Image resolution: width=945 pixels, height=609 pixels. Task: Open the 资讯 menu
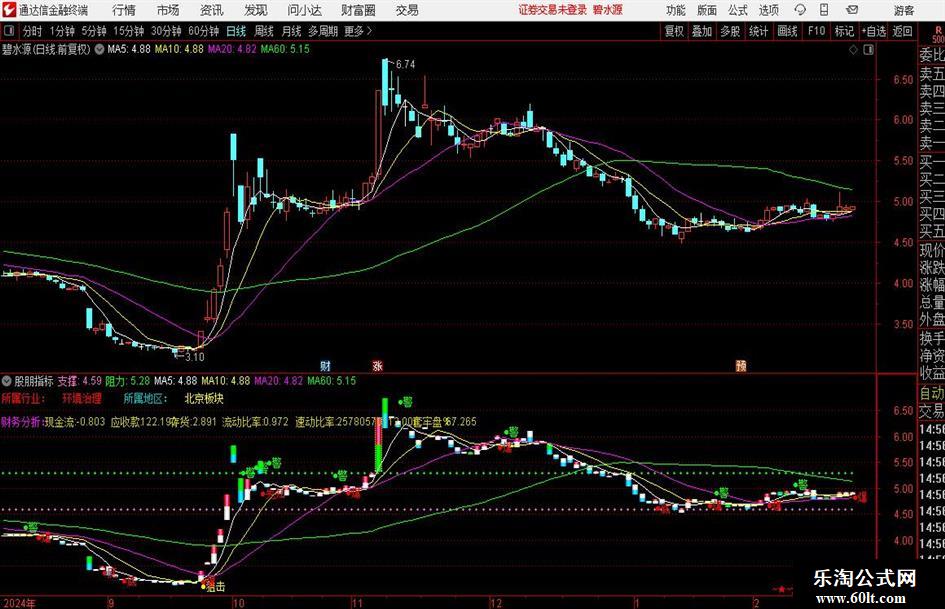pos(212,10)
